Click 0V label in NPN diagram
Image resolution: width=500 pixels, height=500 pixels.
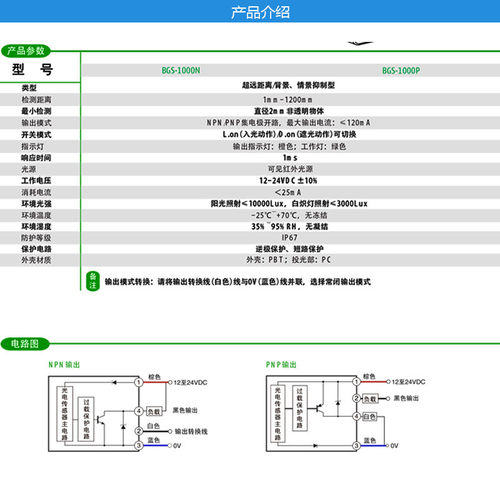177,446
